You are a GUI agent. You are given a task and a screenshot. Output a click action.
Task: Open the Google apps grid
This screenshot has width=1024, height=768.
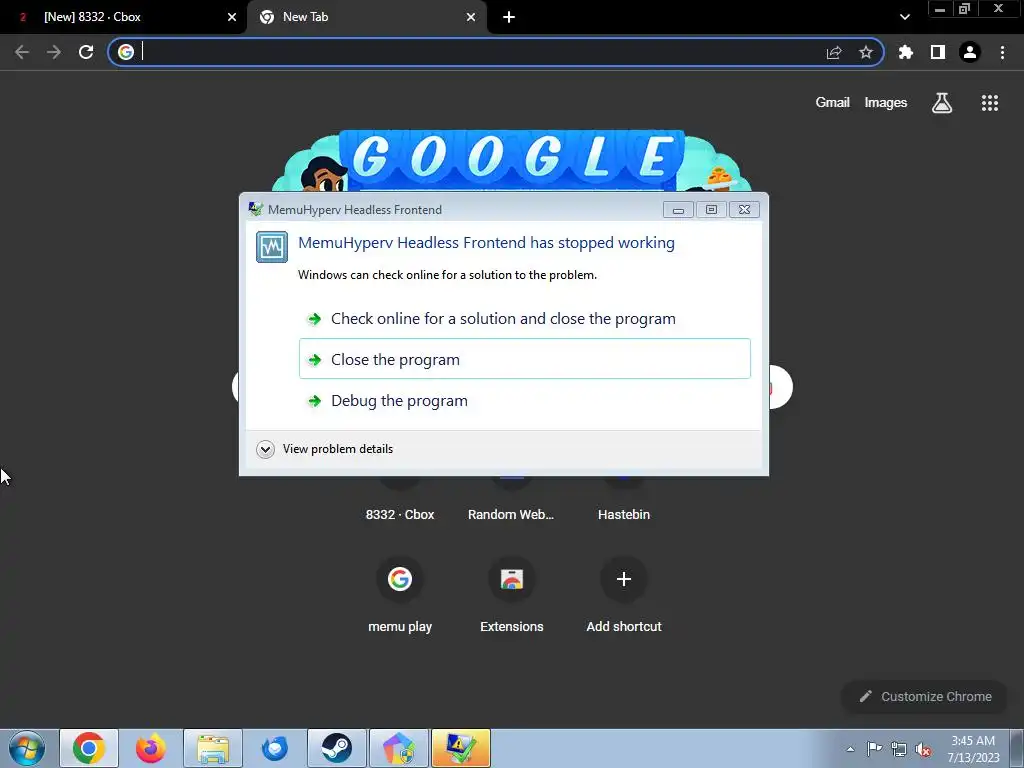pos(990,103)
